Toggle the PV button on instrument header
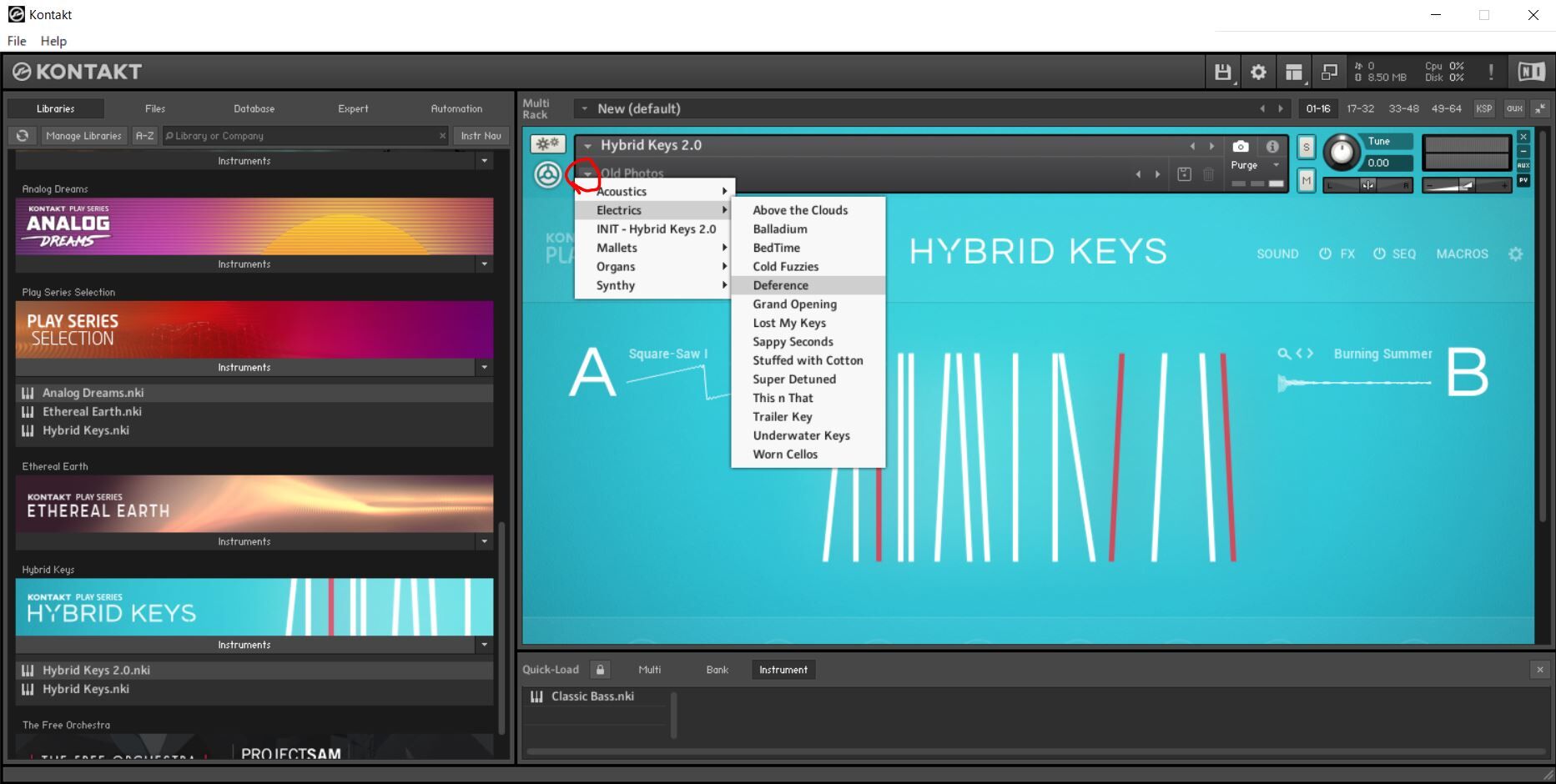The height and width of the screenshot is (784, 1556). tap(1523, 180)
